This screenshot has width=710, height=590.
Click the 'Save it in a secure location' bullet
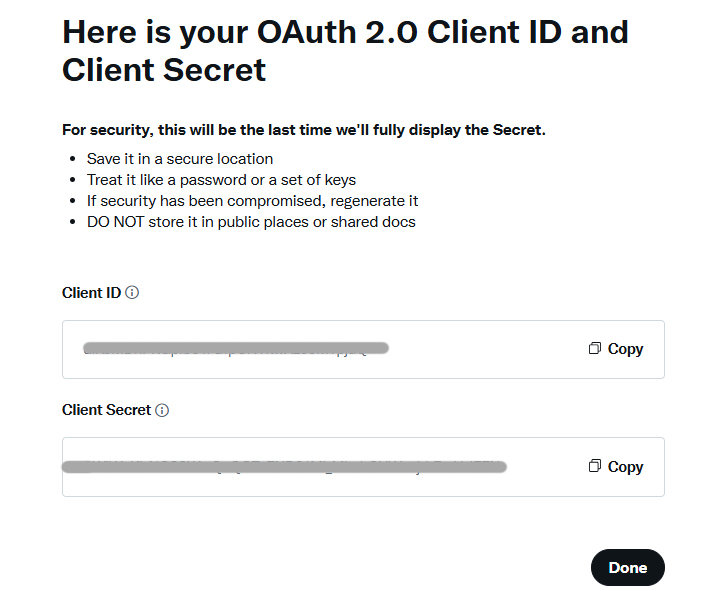(x=180, y=159)
